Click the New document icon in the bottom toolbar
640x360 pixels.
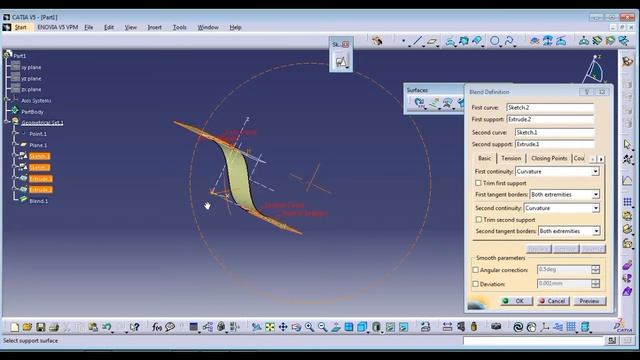(15, 327)
